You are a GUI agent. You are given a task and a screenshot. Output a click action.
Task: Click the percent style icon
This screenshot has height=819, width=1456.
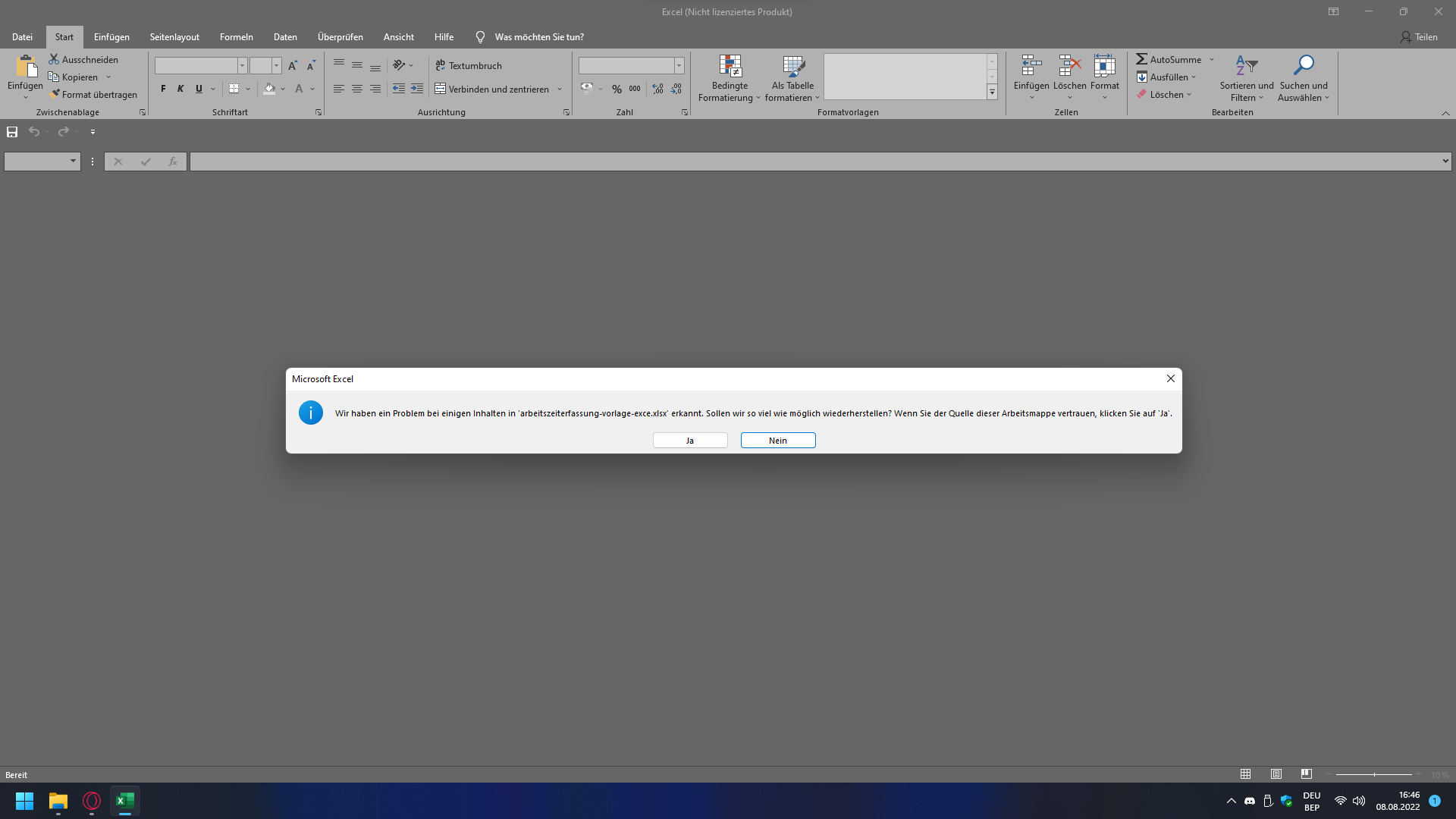617,89
